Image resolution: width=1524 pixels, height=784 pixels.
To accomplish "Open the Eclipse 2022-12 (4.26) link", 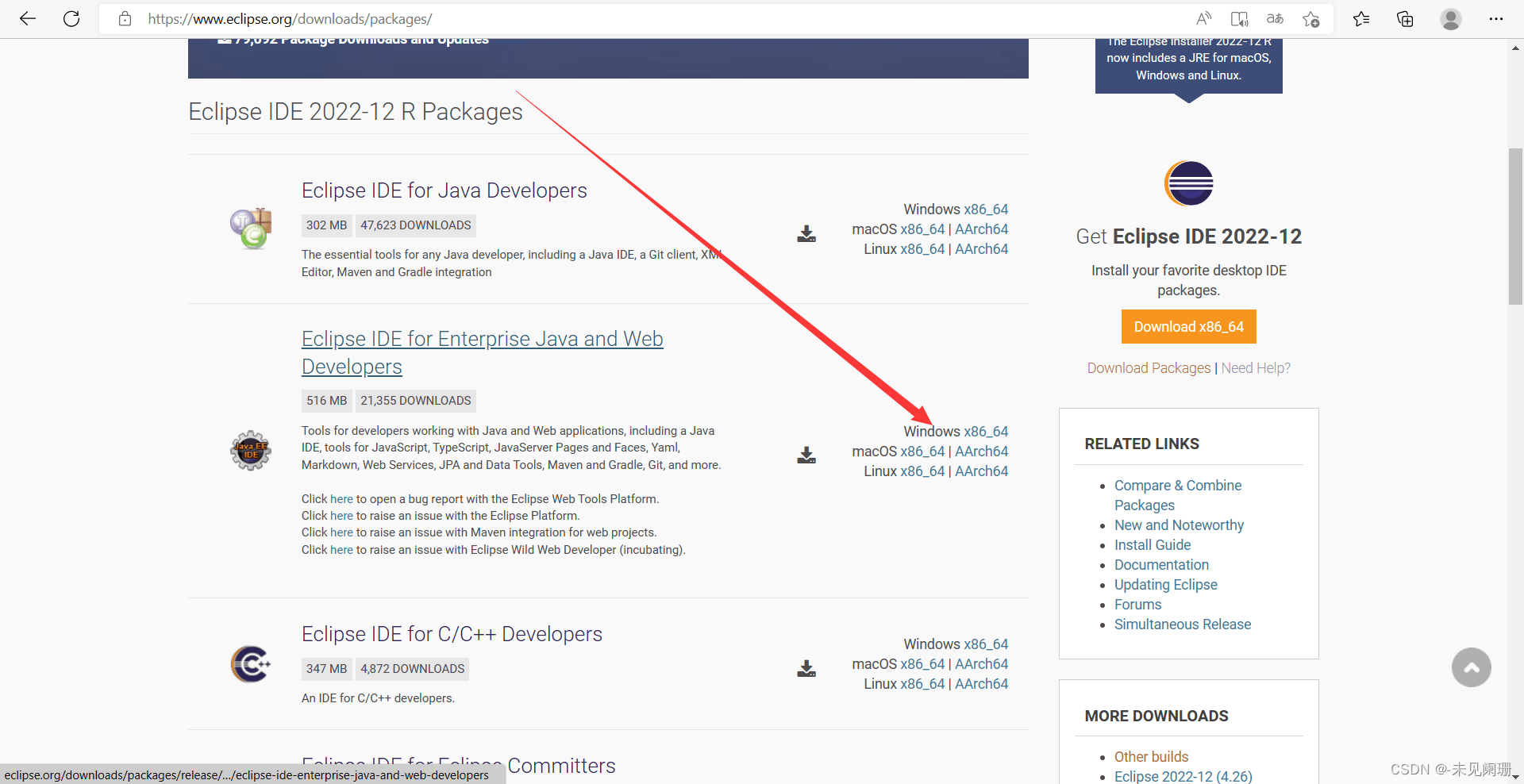I will click(x=1183, y=776).
